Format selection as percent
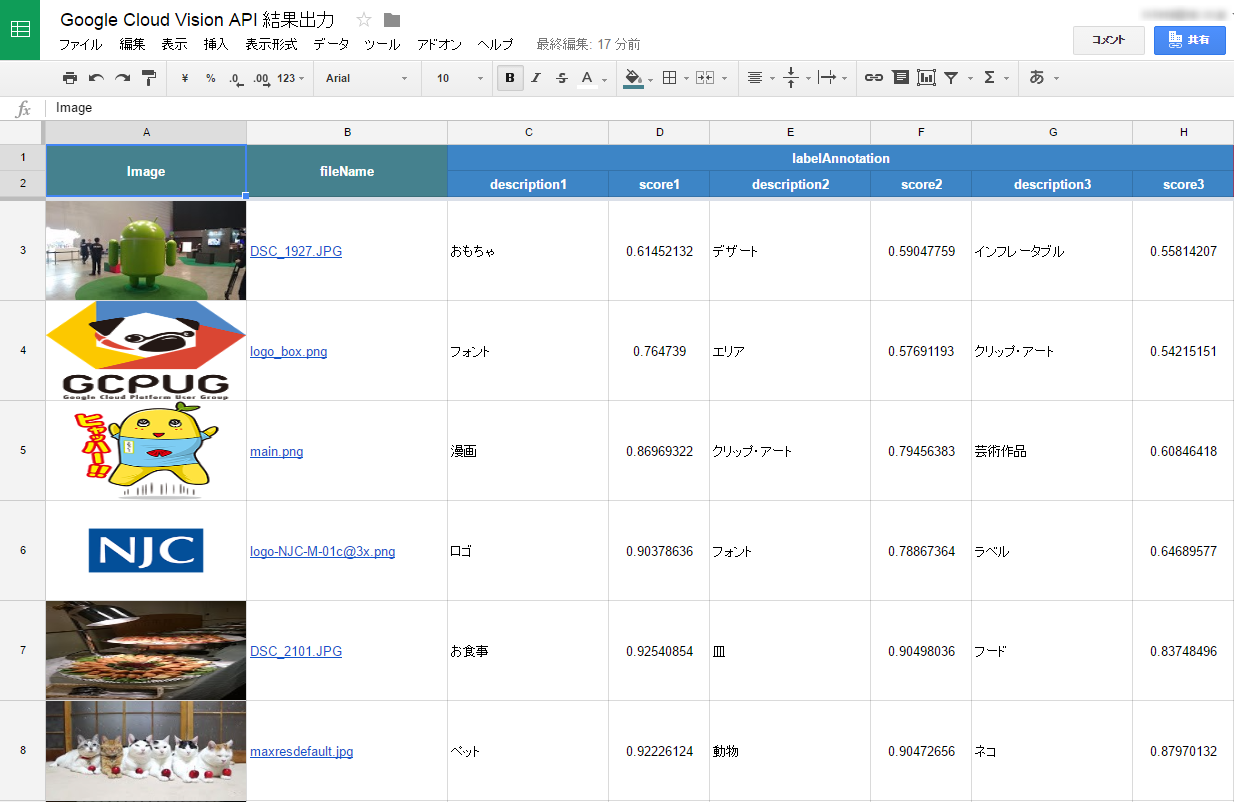 click(213, 77)
